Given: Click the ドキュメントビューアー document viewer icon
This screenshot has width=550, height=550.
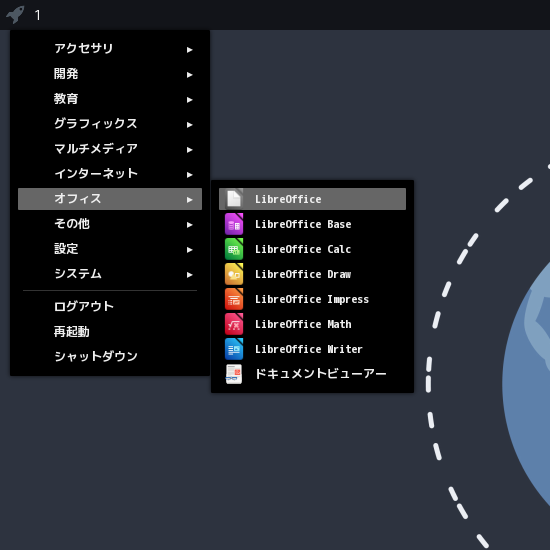Looking at the screenshot, I should [234, 374].
